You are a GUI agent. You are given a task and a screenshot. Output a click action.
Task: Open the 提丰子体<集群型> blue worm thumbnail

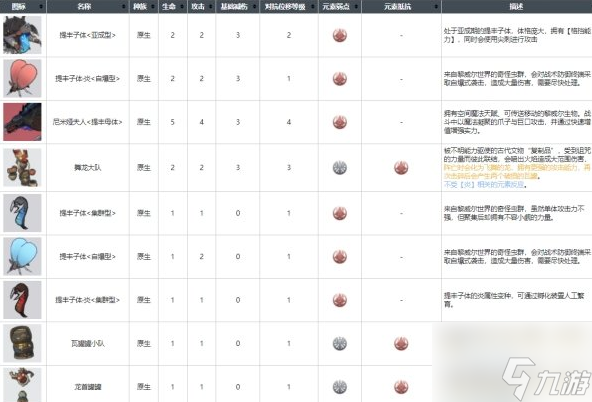[22, 213]
